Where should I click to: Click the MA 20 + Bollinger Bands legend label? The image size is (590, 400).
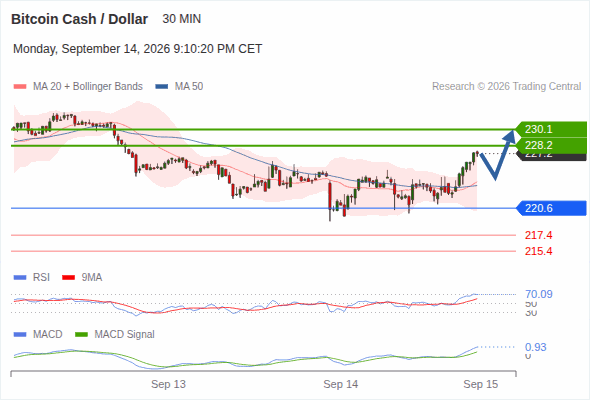coord(88,87)
